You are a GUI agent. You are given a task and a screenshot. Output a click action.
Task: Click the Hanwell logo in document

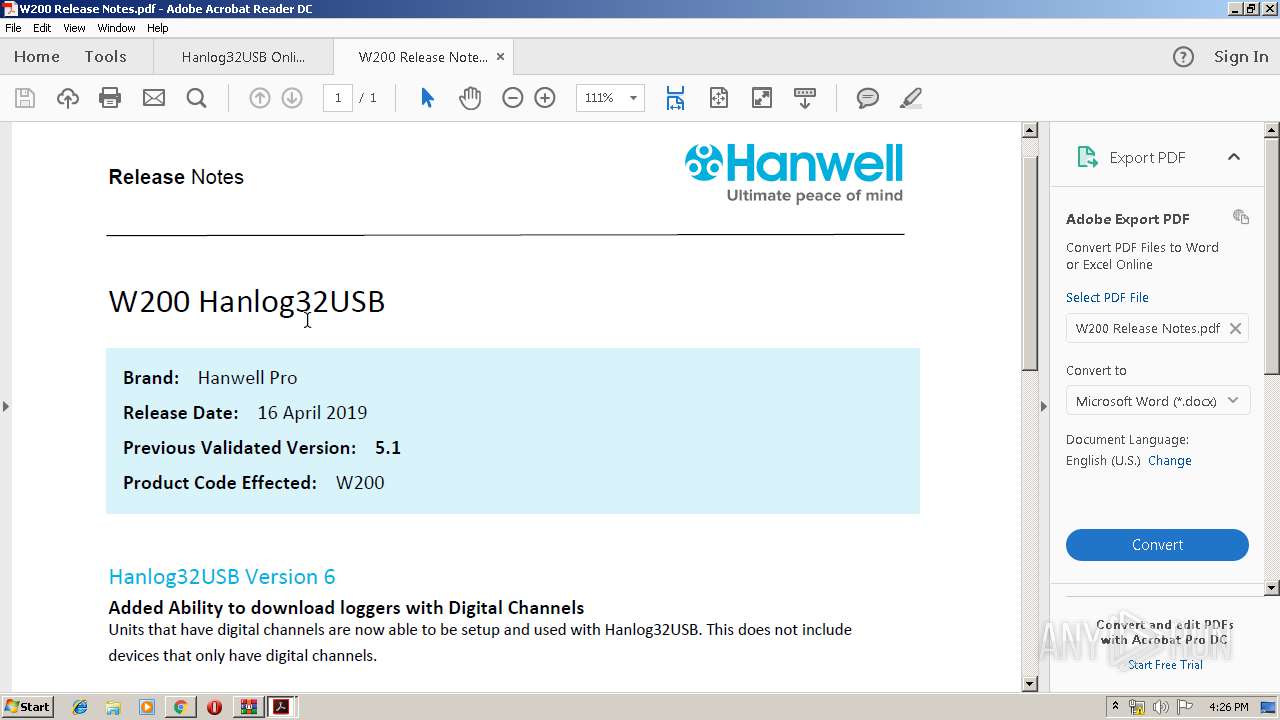794,173
